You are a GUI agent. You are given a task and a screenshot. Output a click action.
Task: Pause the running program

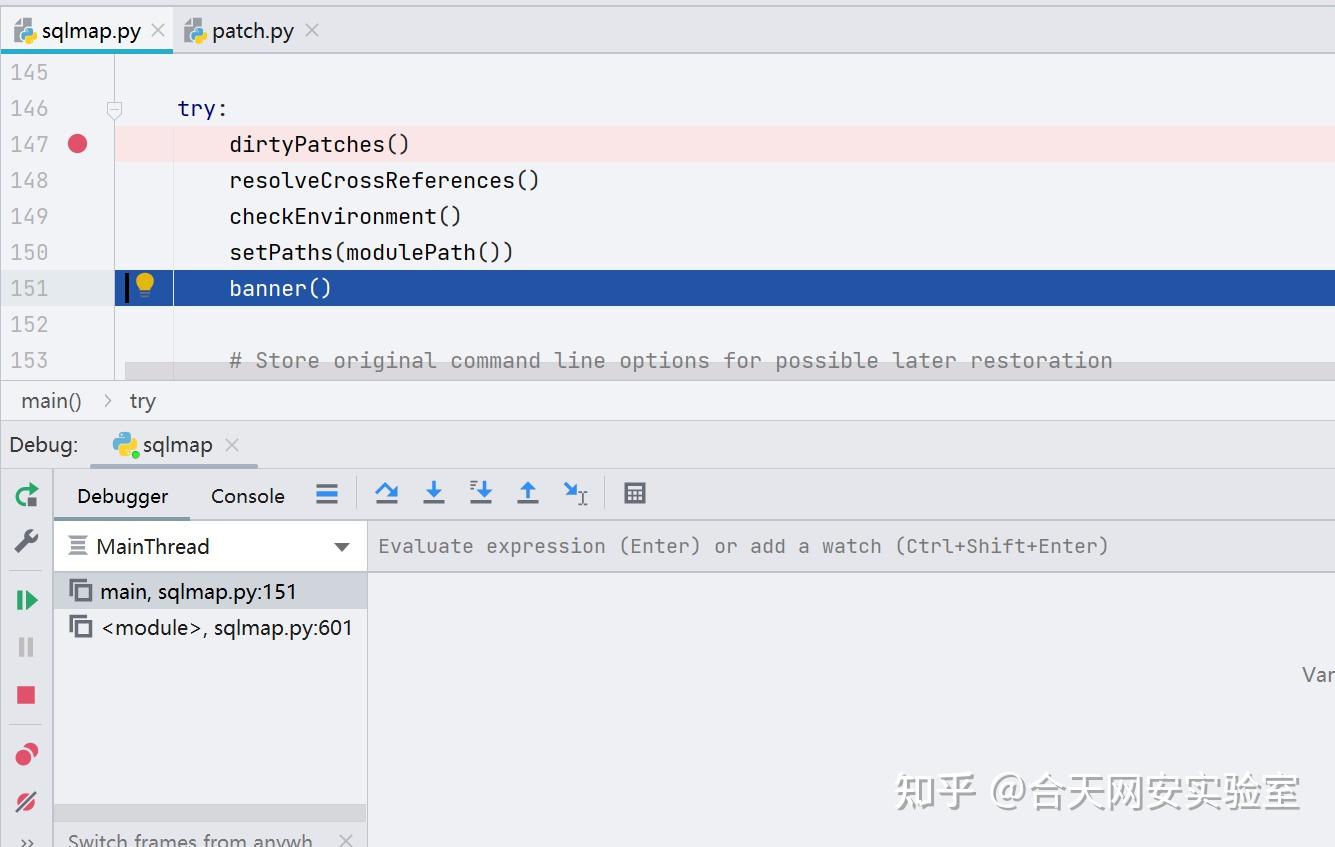26,646
